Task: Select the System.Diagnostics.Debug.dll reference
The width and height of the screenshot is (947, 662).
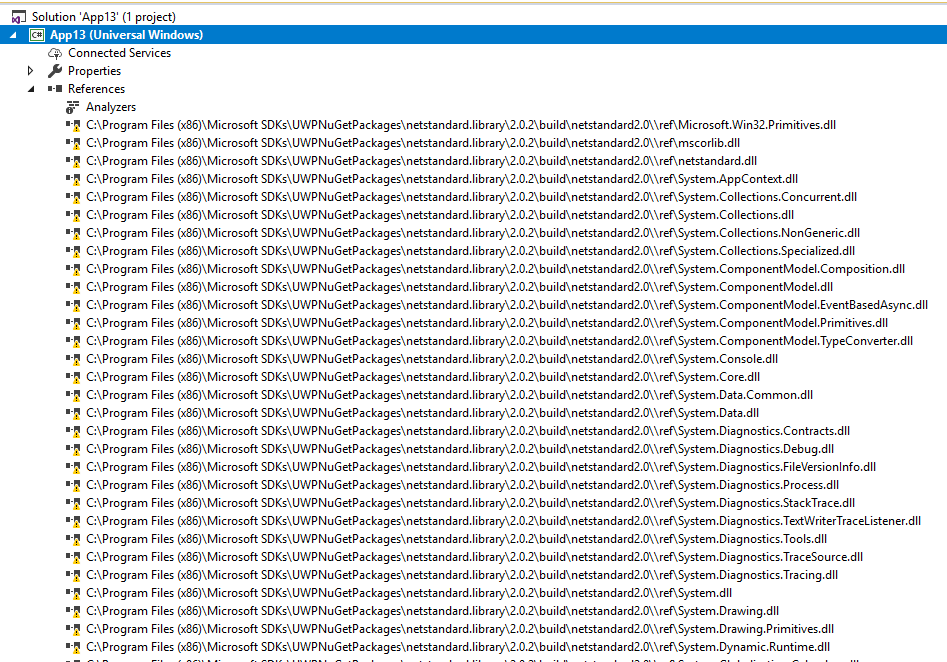Action: coord(400,448)
